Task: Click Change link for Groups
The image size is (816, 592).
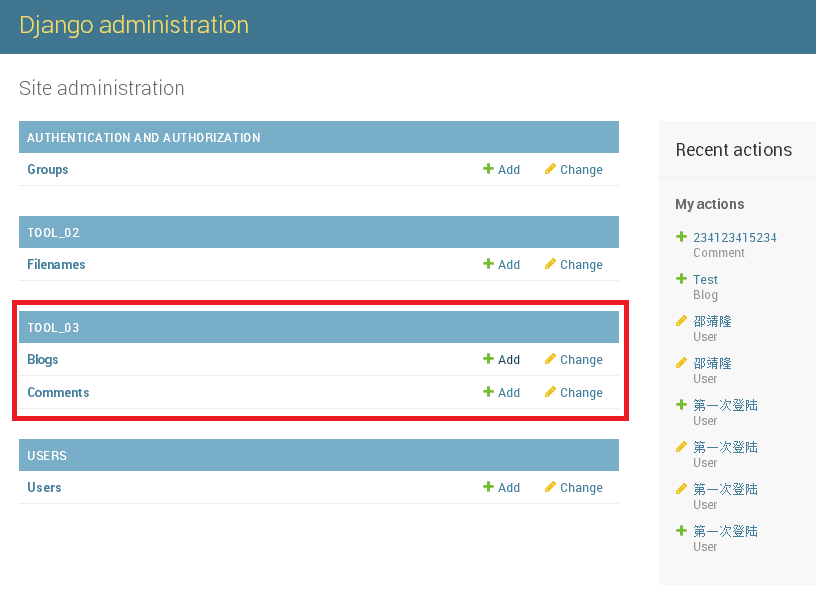Action: pos(581,170)
